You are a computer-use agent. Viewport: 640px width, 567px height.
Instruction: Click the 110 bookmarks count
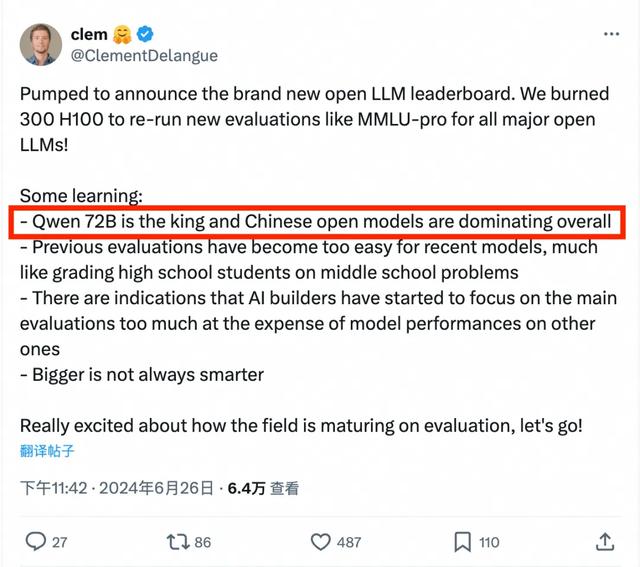pyautogui.click(x=489, y=542)
